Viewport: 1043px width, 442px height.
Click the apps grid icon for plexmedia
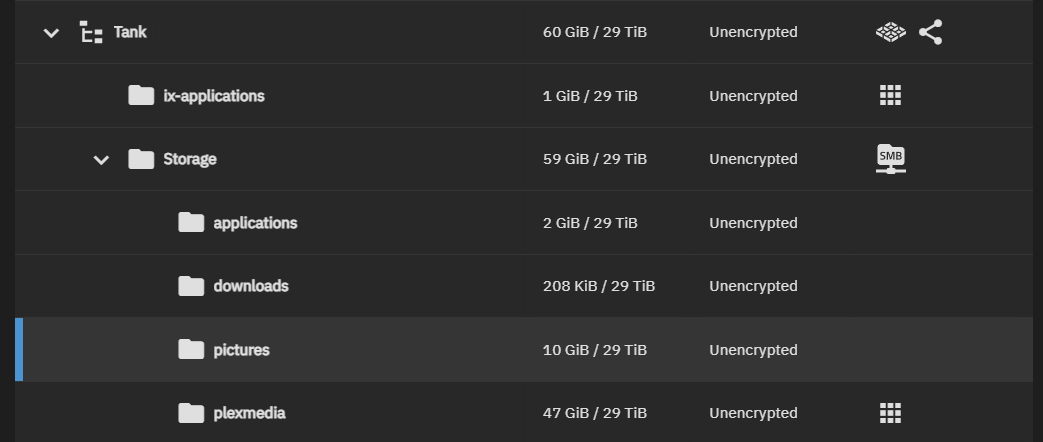pos(890,413)
